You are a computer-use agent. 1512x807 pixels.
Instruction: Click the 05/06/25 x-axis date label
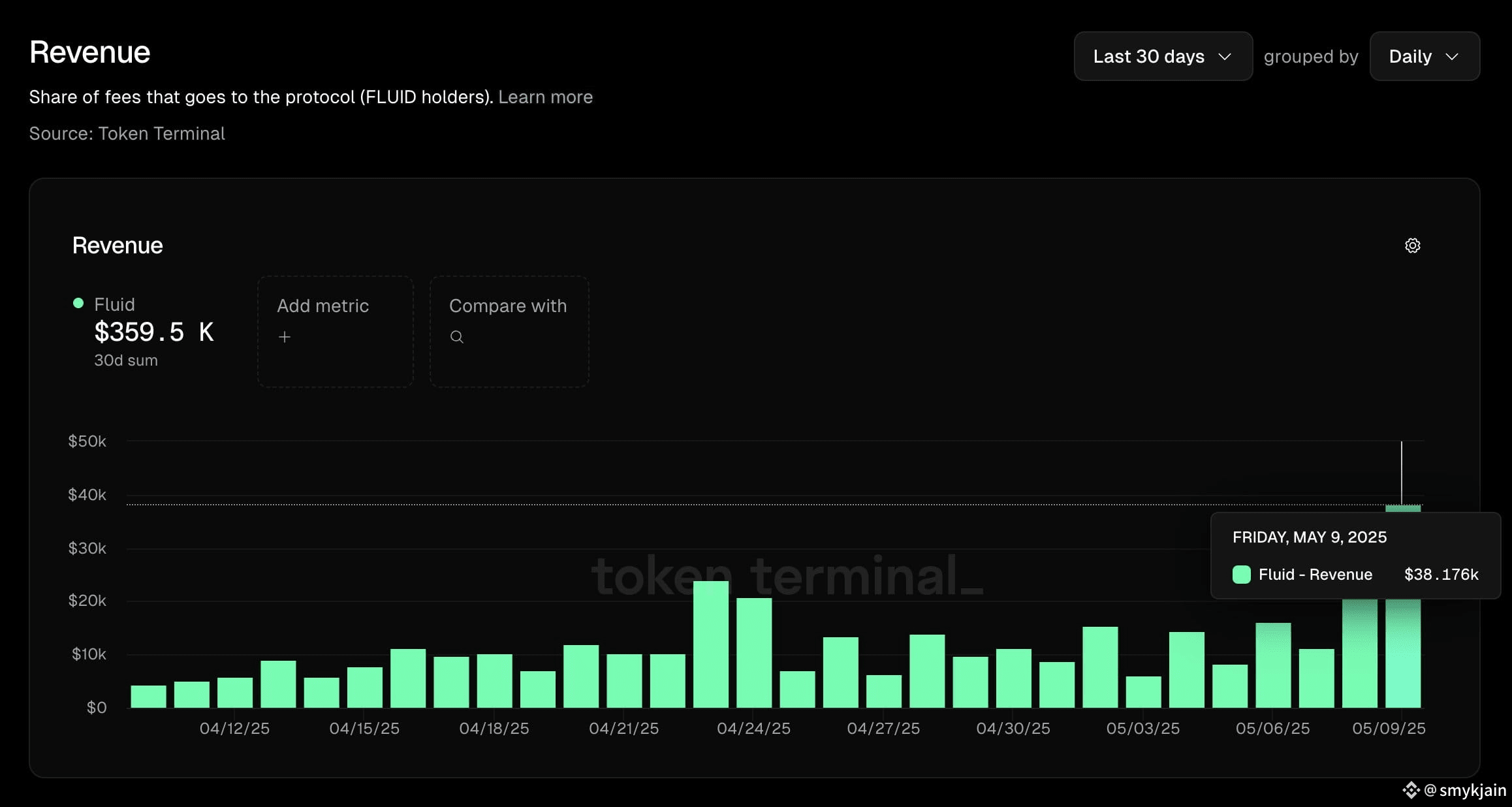1273,729
